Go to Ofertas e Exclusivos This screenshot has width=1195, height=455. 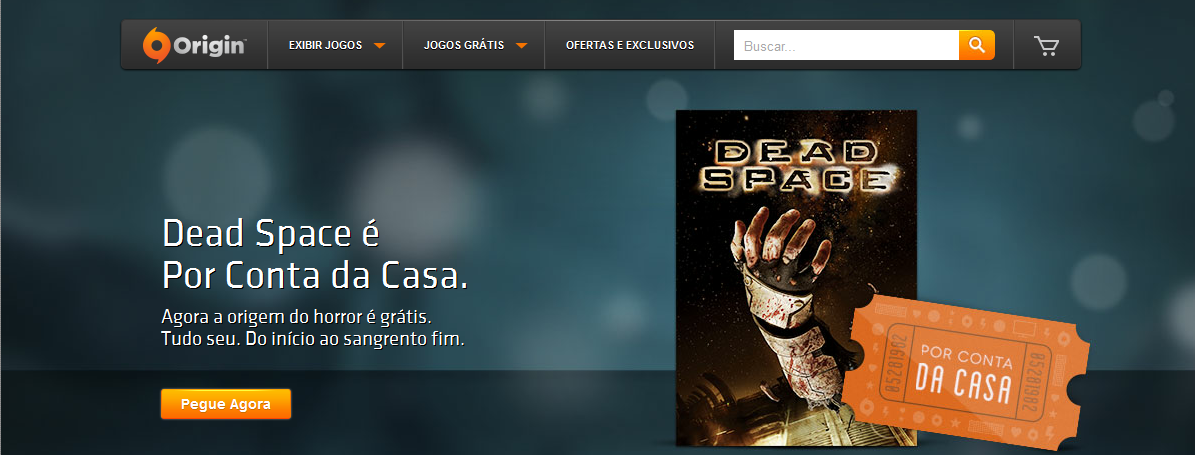point(630,45)
